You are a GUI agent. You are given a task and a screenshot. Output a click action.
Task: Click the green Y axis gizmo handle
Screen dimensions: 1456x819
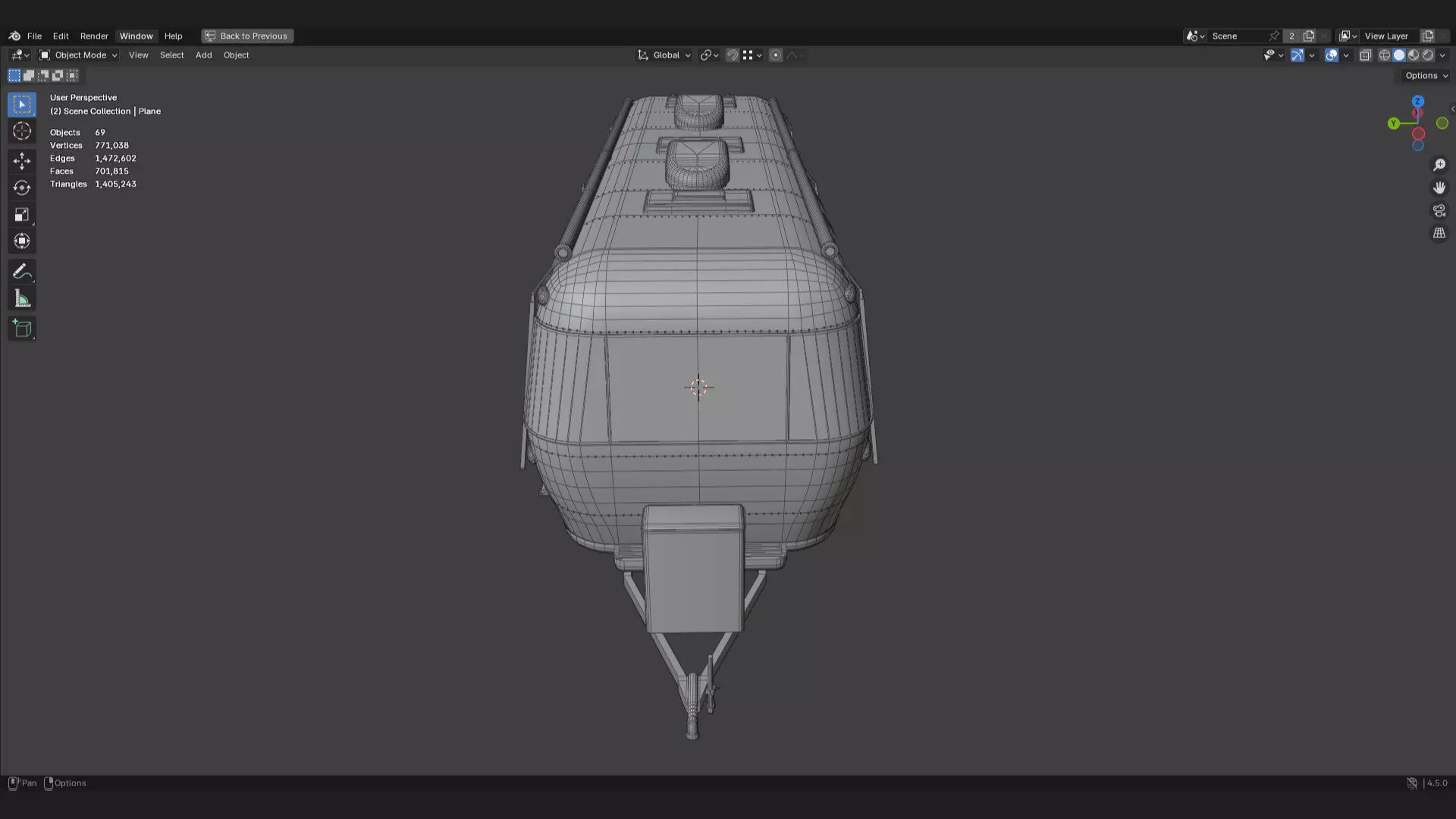[x=1393, y=123]
